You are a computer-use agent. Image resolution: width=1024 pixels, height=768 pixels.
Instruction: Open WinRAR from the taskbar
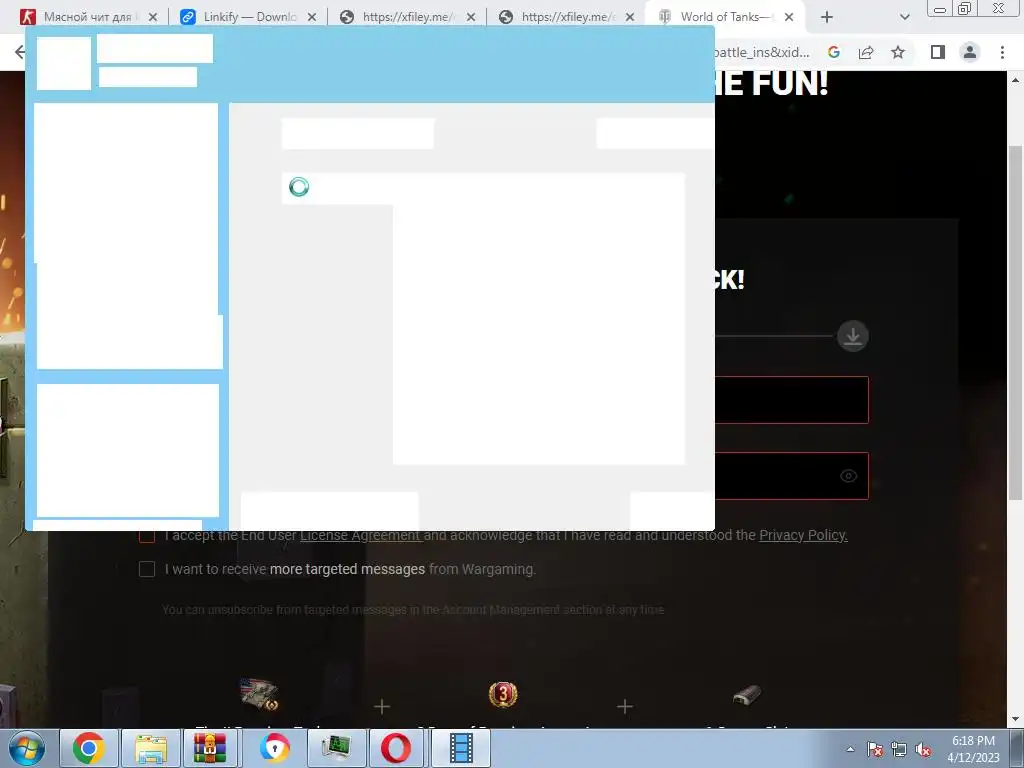click(210, 748)
